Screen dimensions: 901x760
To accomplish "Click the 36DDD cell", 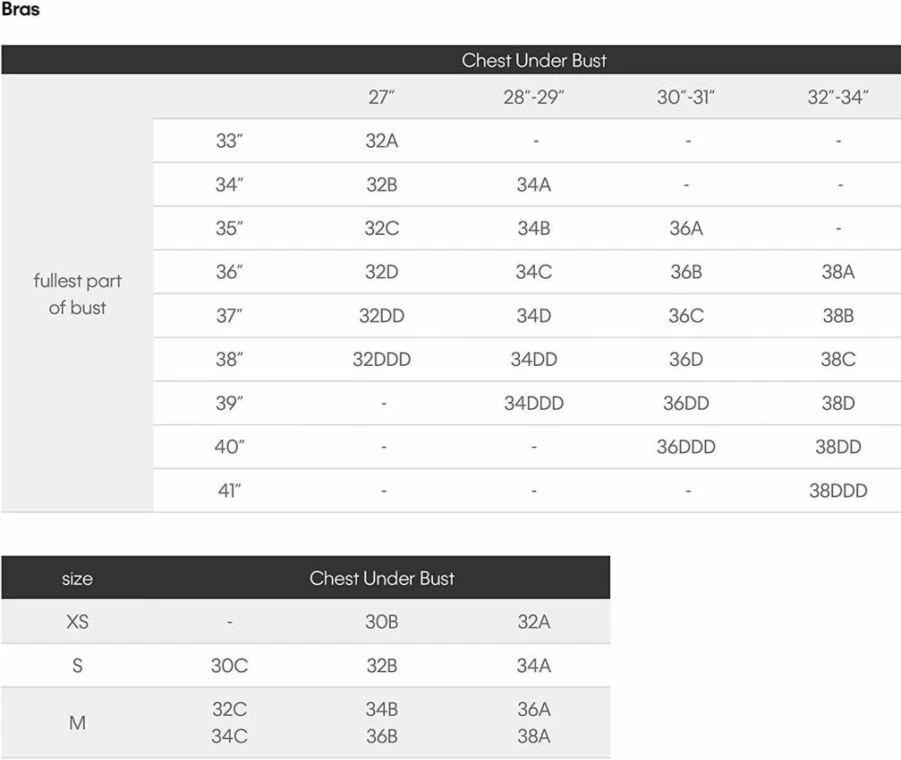I will (686, 447).
